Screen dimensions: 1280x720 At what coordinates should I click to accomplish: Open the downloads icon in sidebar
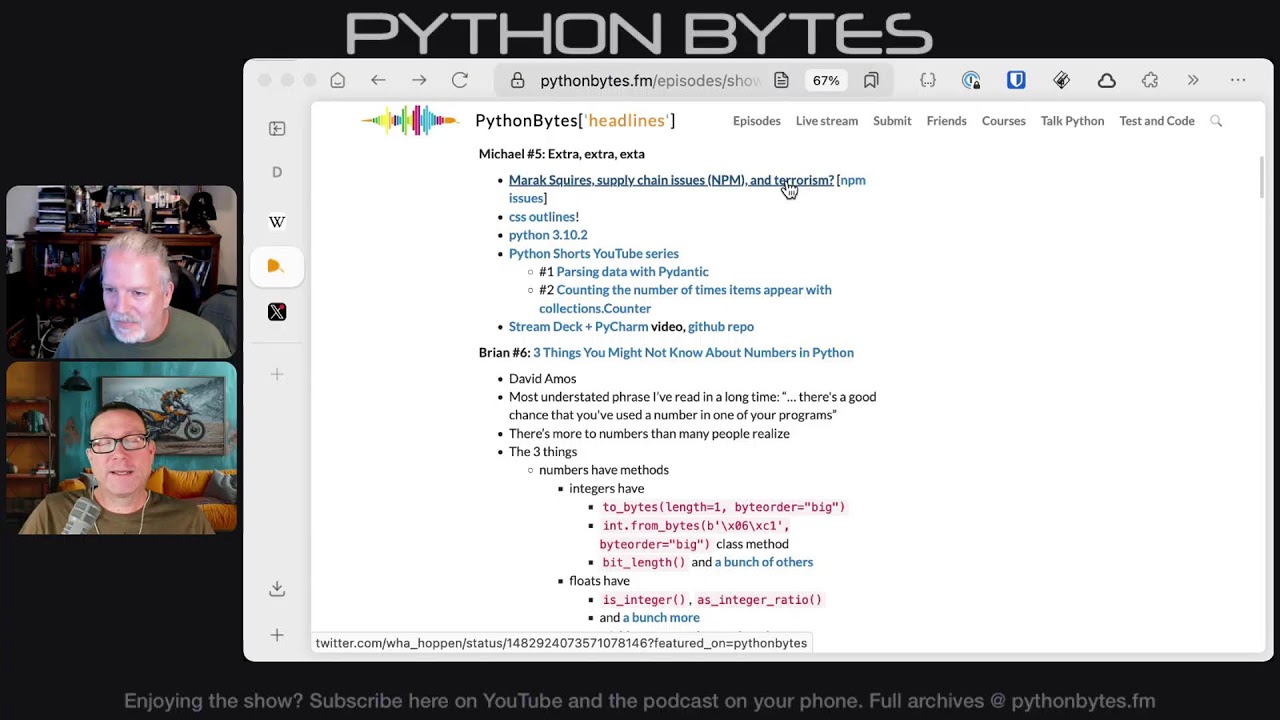[x=277, y=589]
